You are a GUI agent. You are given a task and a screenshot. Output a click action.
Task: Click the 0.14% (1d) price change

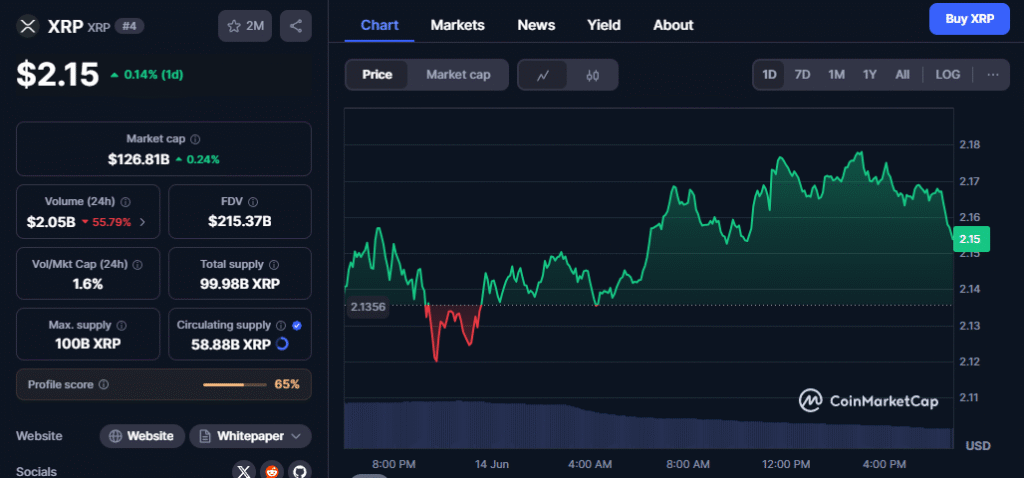(x=147, y=74)
